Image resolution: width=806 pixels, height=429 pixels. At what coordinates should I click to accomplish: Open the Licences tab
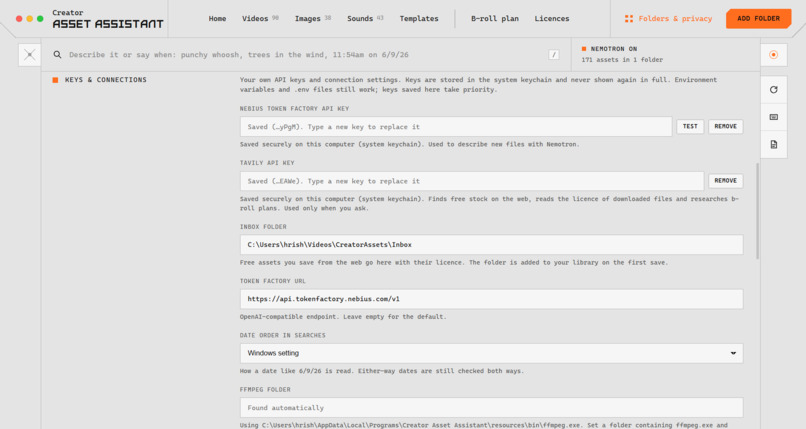pyautogui.click(x=552, y=18)
